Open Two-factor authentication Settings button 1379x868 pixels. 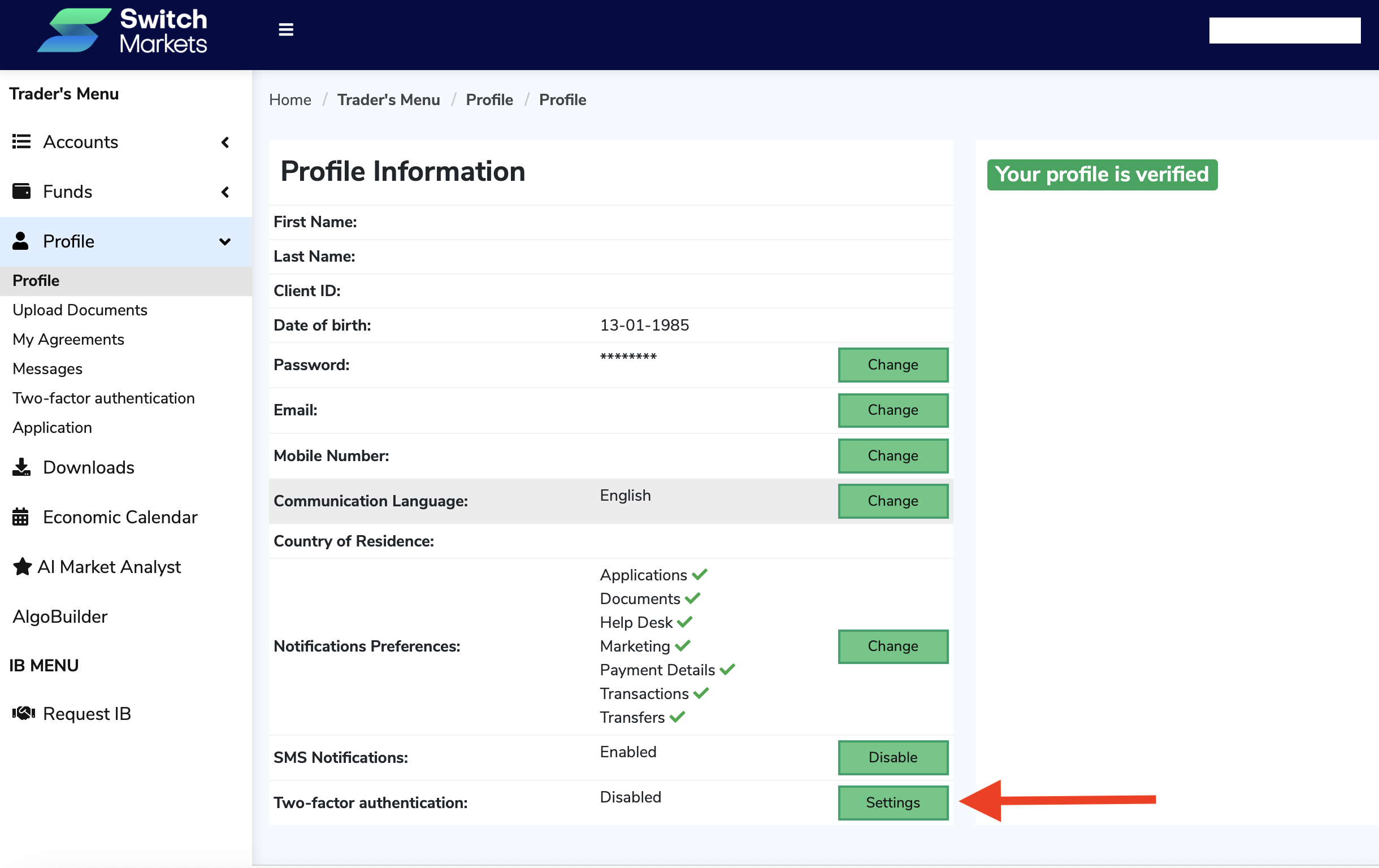coord(892,802)
